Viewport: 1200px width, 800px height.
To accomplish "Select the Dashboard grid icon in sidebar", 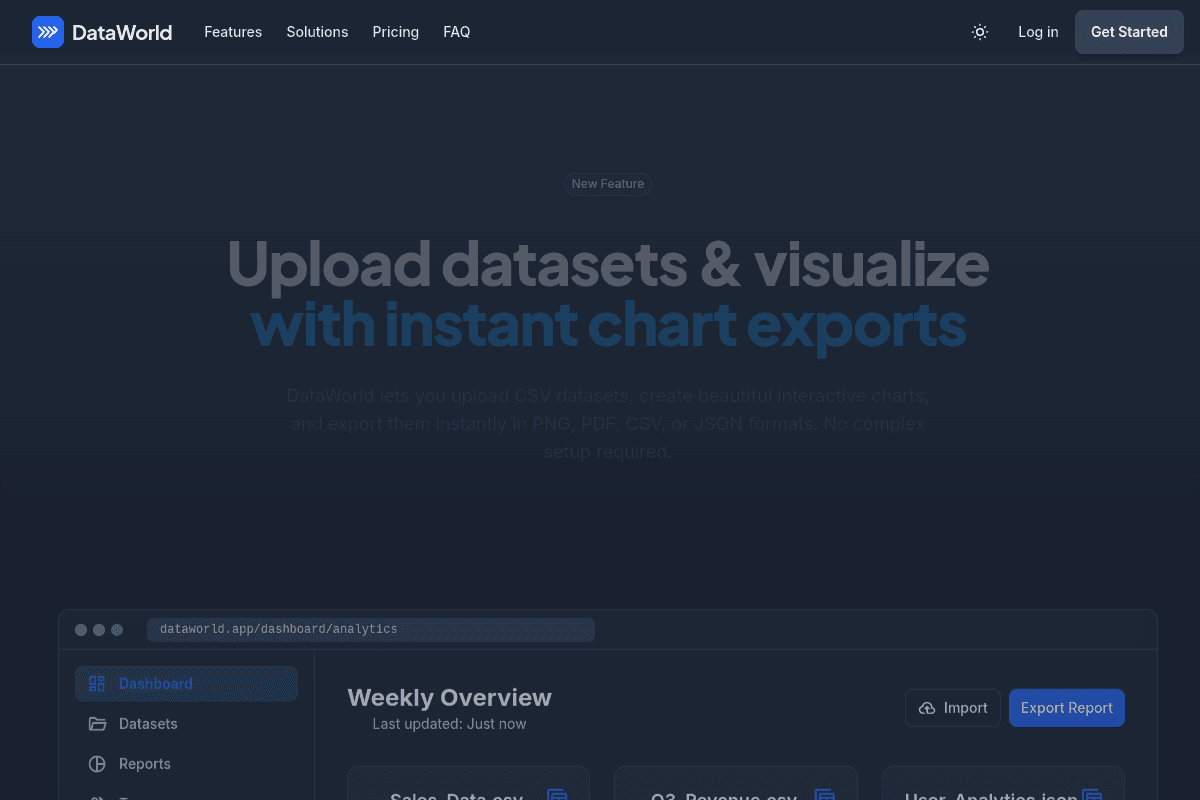I will pos(97,684).
